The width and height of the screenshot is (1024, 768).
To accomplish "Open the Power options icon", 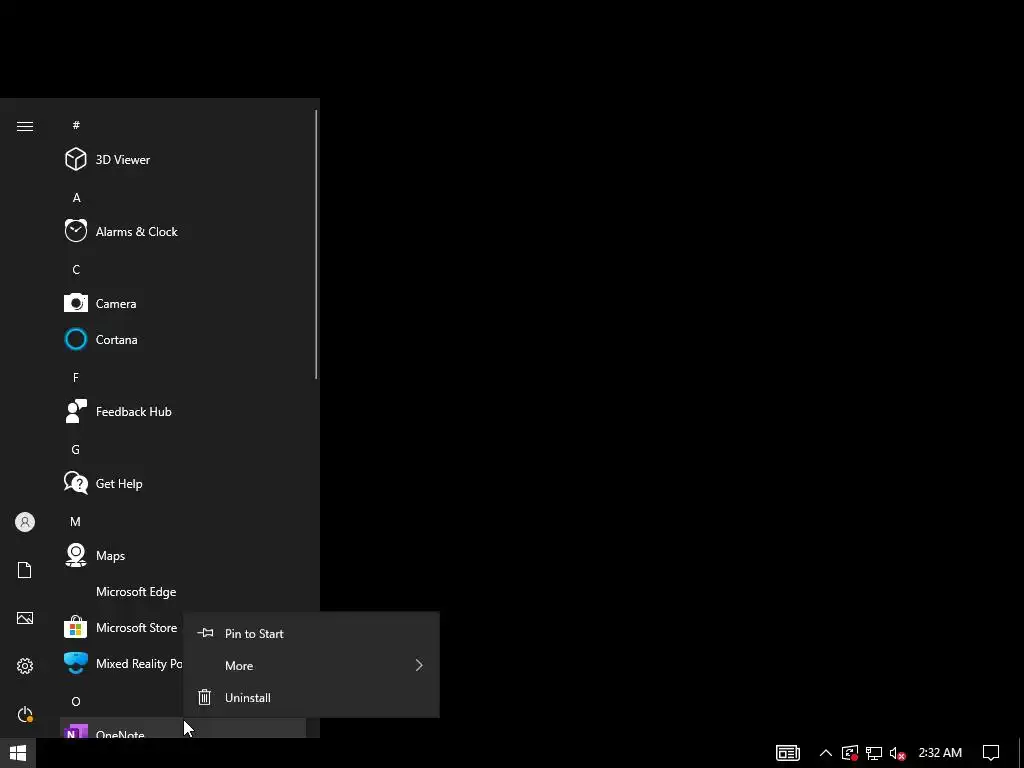I will click(x=25, y=714).
